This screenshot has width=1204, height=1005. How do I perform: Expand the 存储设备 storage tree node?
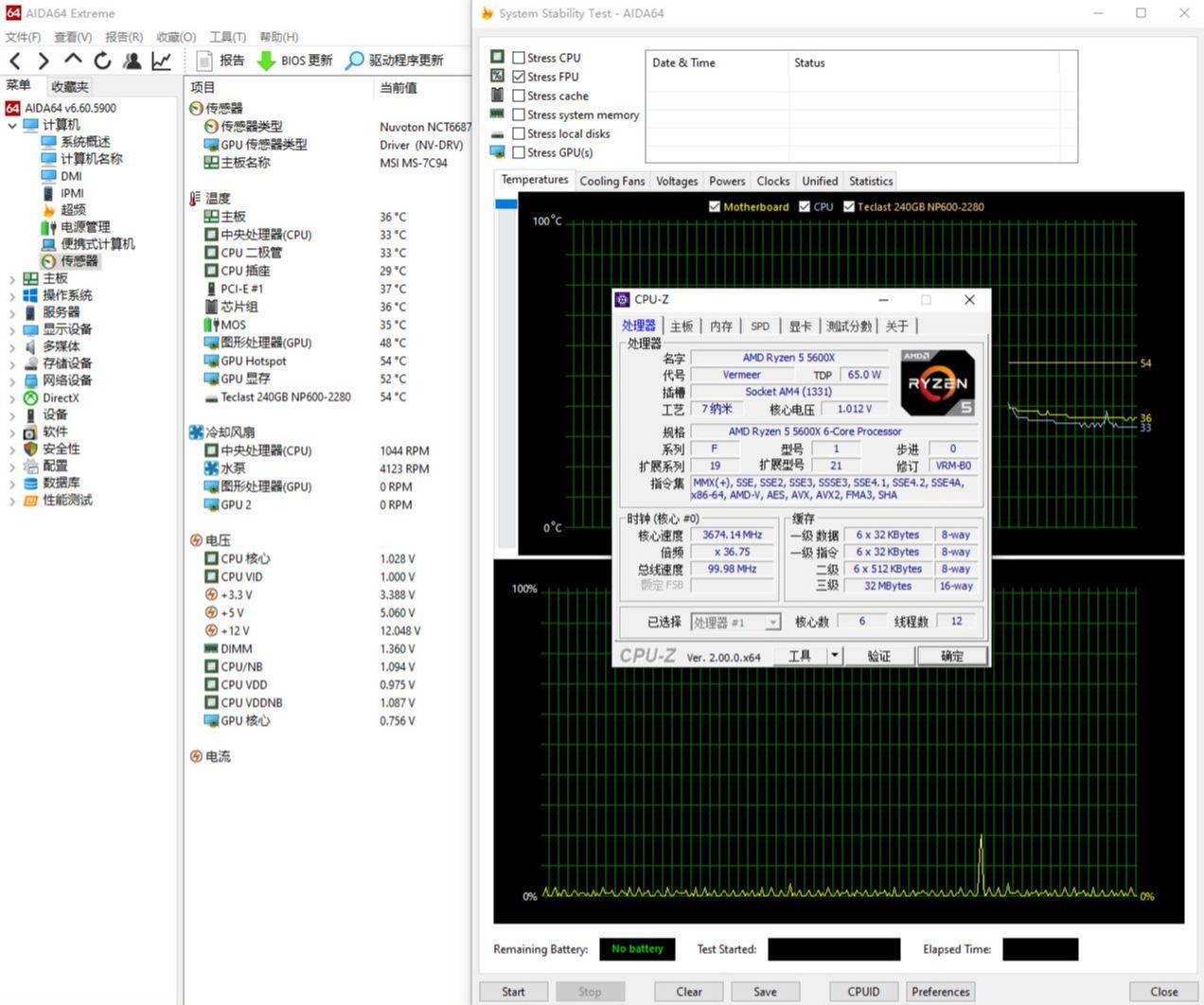click(12, 364)
